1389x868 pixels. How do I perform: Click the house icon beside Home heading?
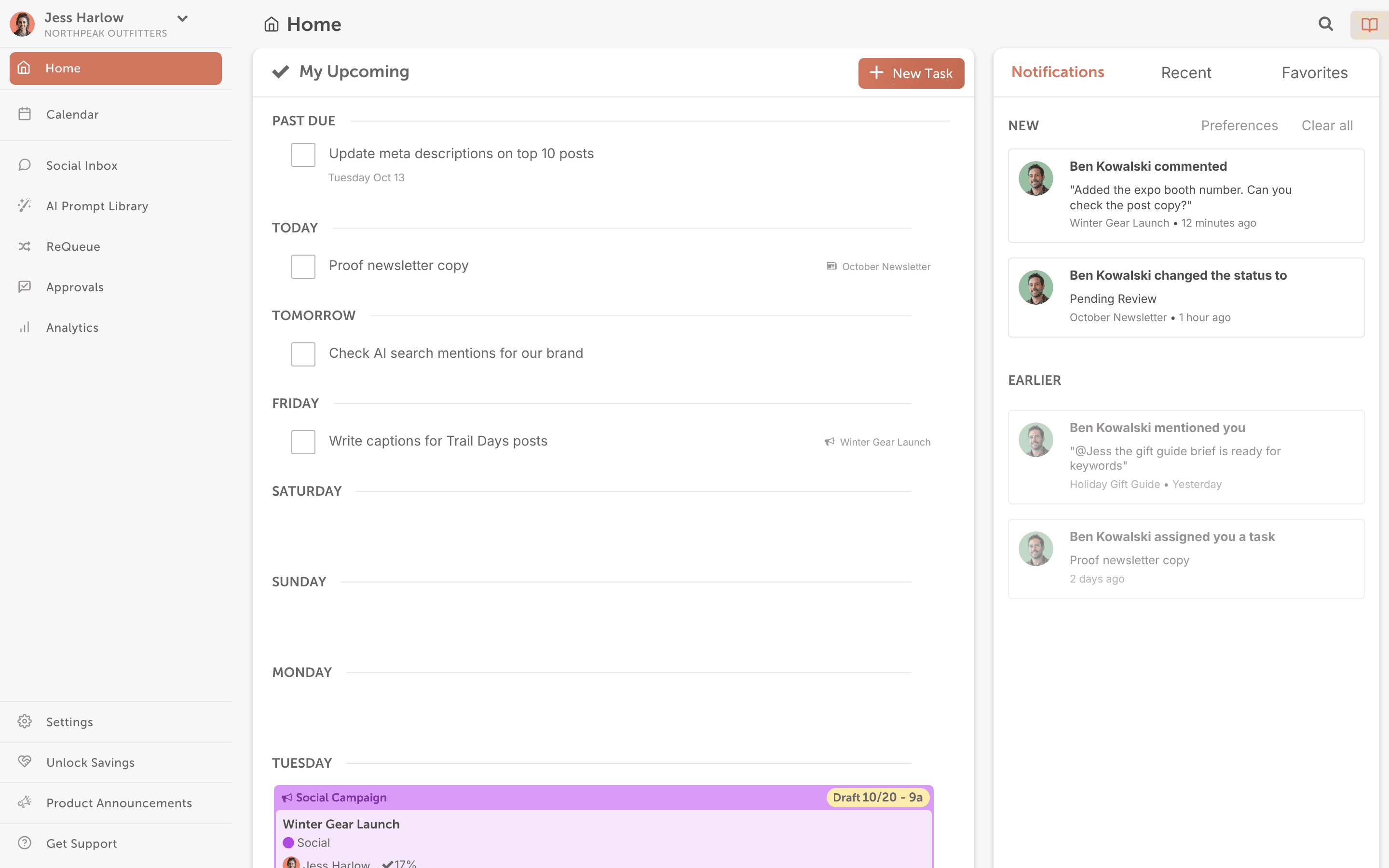[x=272, y=24]
